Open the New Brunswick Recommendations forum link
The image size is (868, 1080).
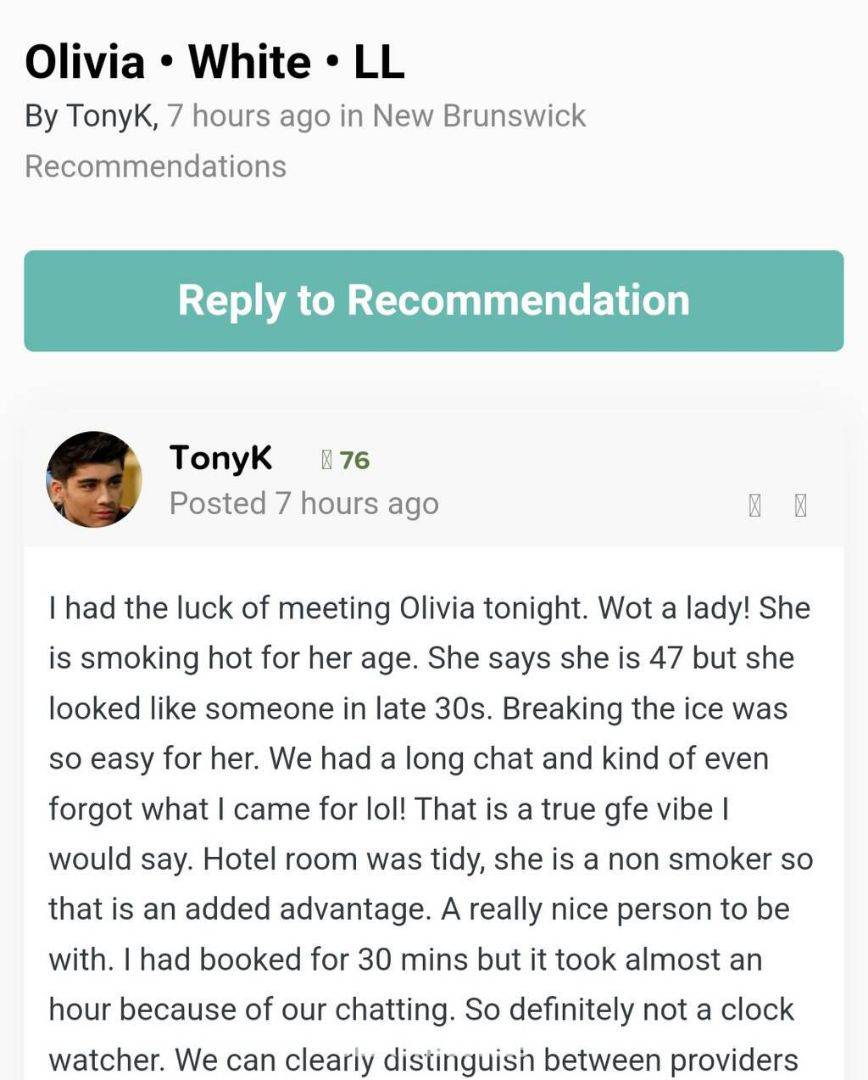[478, 116]
